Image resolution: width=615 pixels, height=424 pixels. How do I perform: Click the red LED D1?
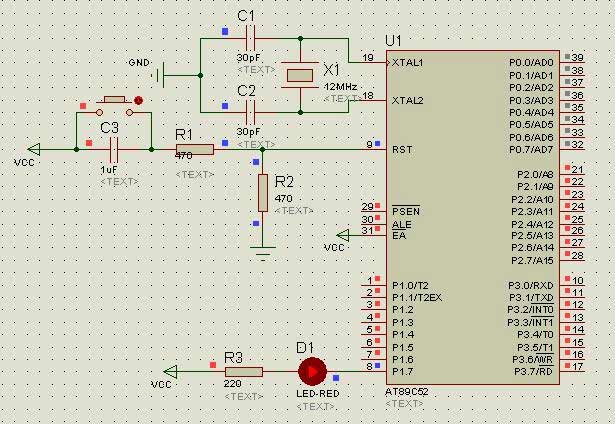click(x=312, y=372)
